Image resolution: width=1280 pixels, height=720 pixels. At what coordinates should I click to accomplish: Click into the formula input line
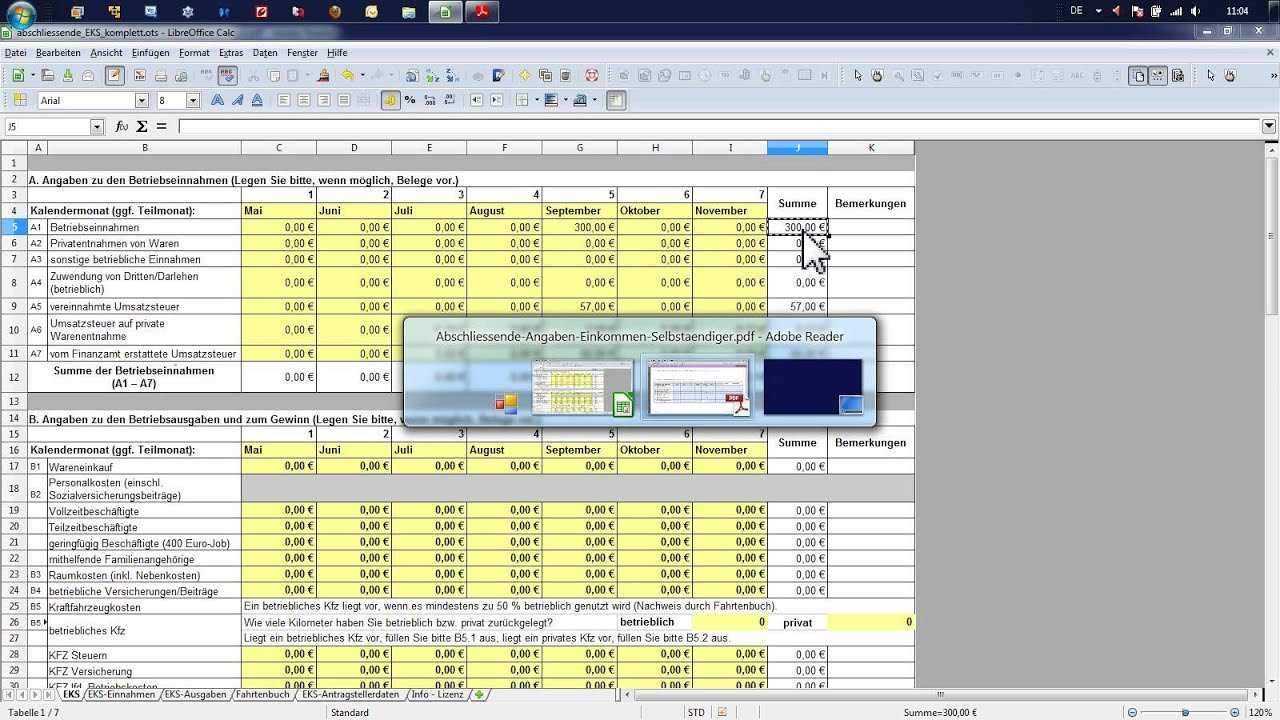[x=718, y=127]
